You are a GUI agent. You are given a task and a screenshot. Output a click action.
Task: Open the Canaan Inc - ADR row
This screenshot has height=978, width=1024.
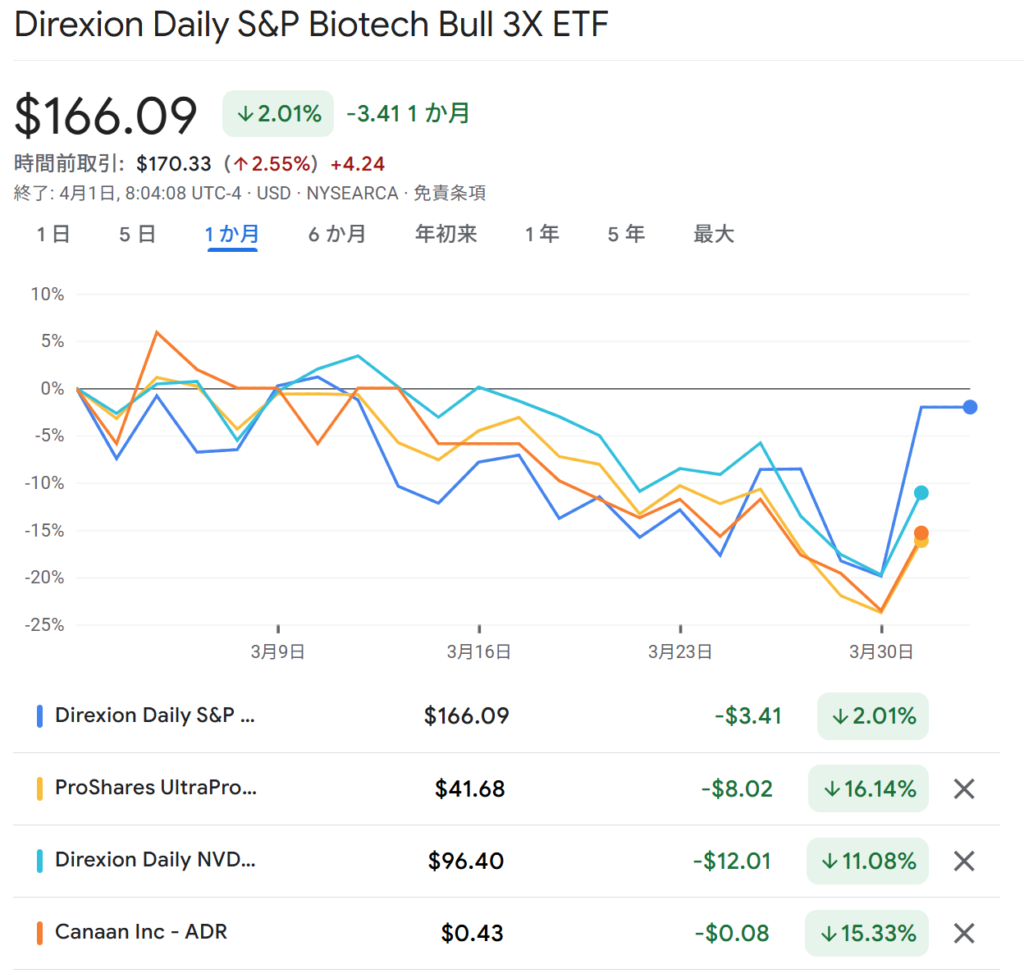pos(141,932)
